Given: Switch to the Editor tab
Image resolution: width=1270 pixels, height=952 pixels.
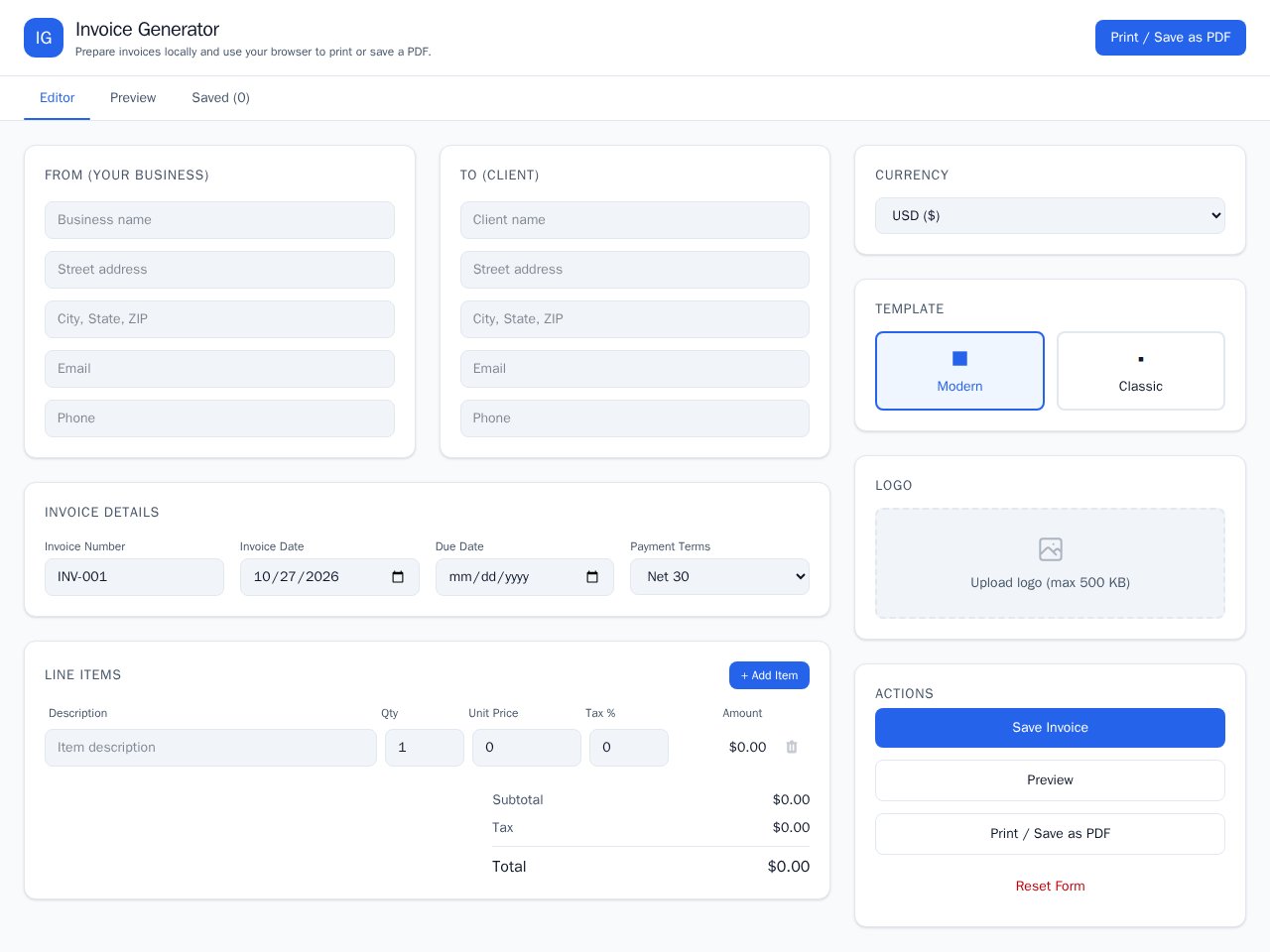Looking at the screenshot, I should (57, 98).
